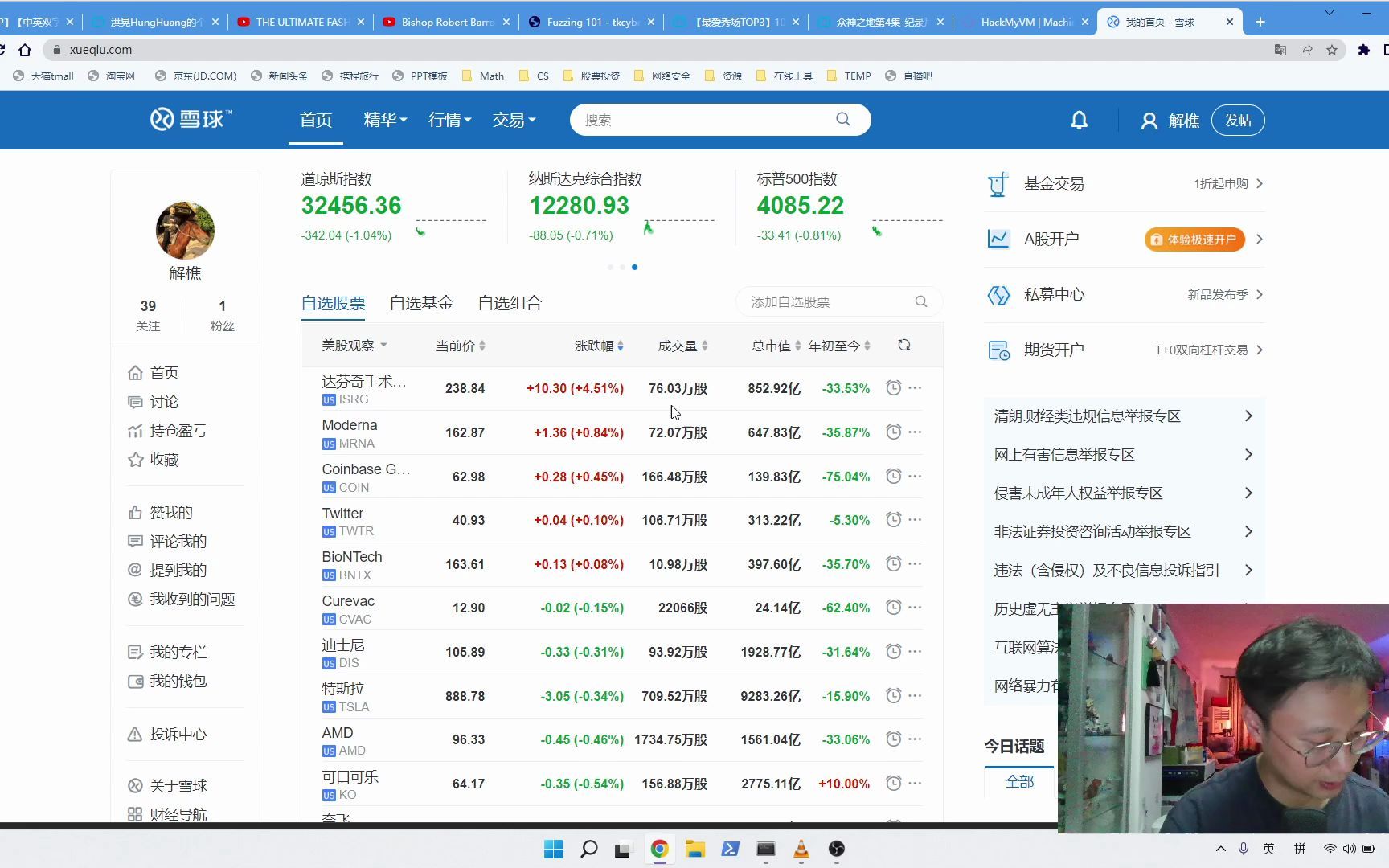Open 期货开户 icon
The width and height of the screenshot is (1389, 868).
pos(998,350)
